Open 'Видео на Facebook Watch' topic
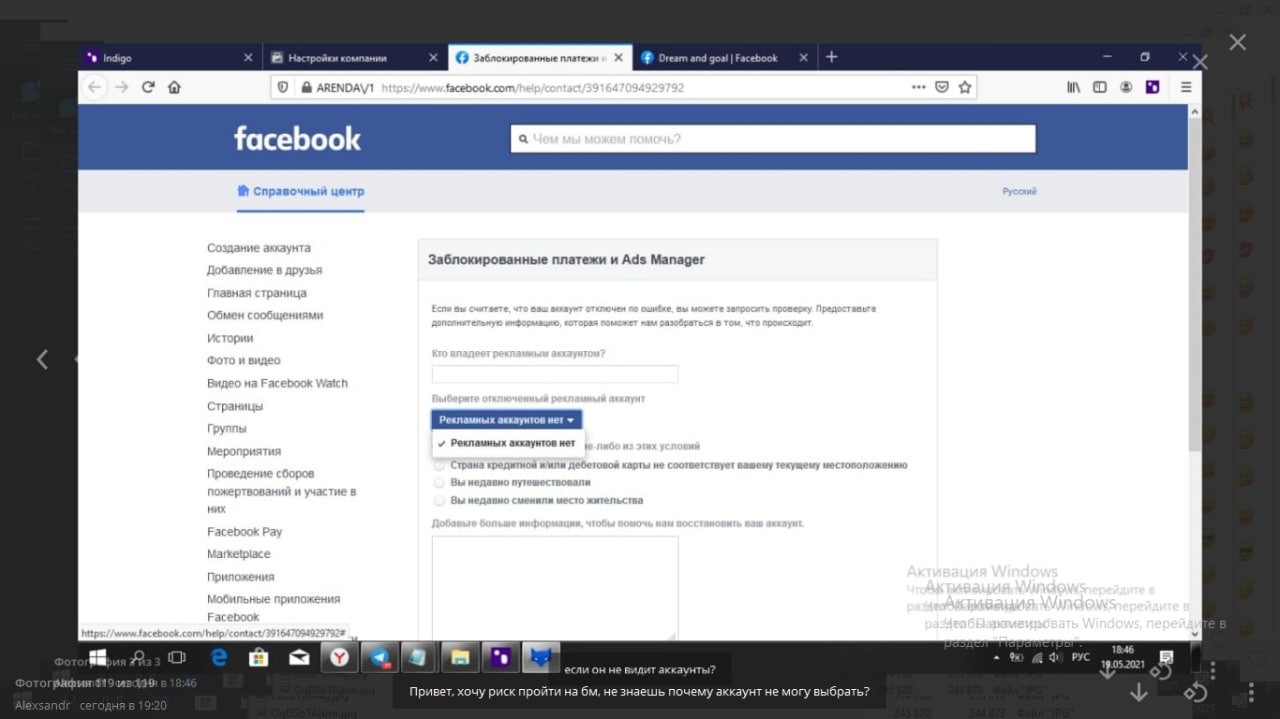This screenshot has height=719, width=1280. point(277,383)
